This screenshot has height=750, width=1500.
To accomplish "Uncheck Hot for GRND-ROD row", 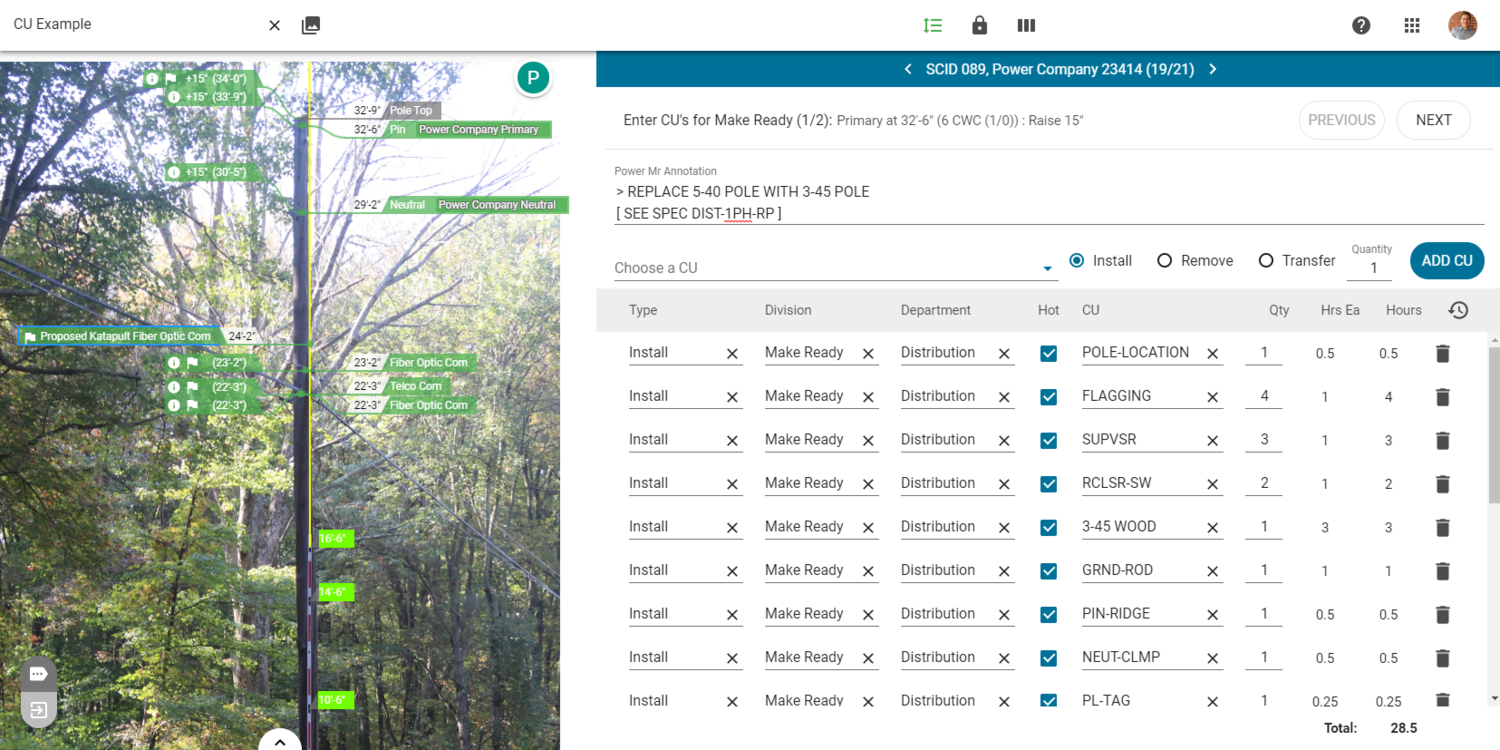I will click(1048, 571).
